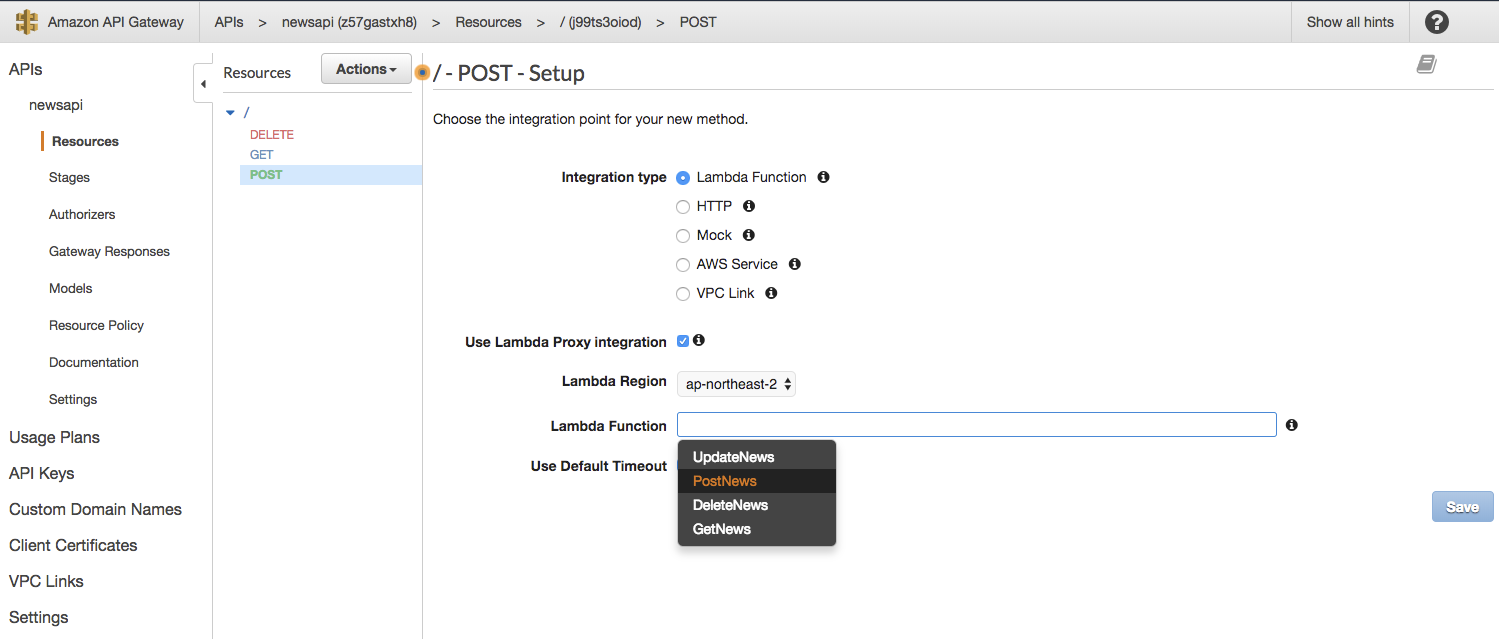Click the info icon next to Mock

click(x=749, y=235)
